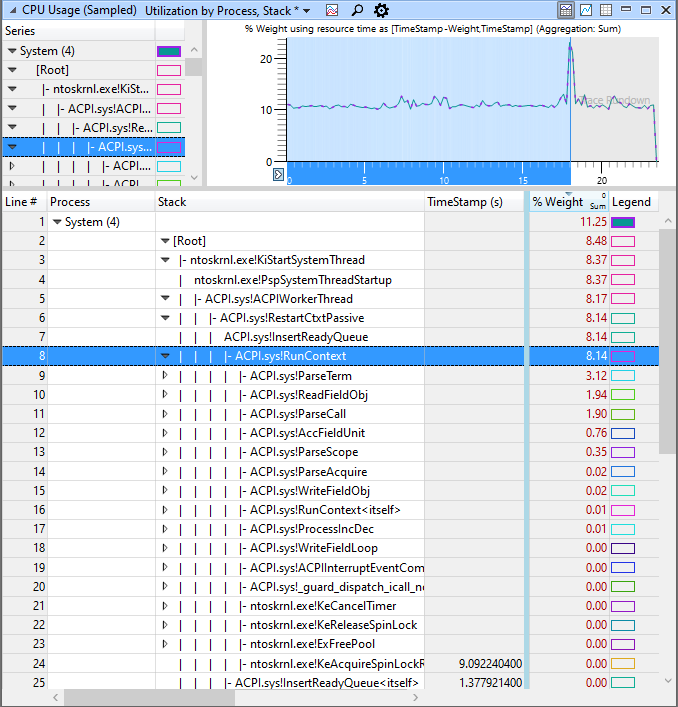The width and height of the screenshot is (678, 707).
Task: Select ACPI.sys!InsertReadyQueue<itself> row
Action: pyautogui.click(x=330, y=683)
